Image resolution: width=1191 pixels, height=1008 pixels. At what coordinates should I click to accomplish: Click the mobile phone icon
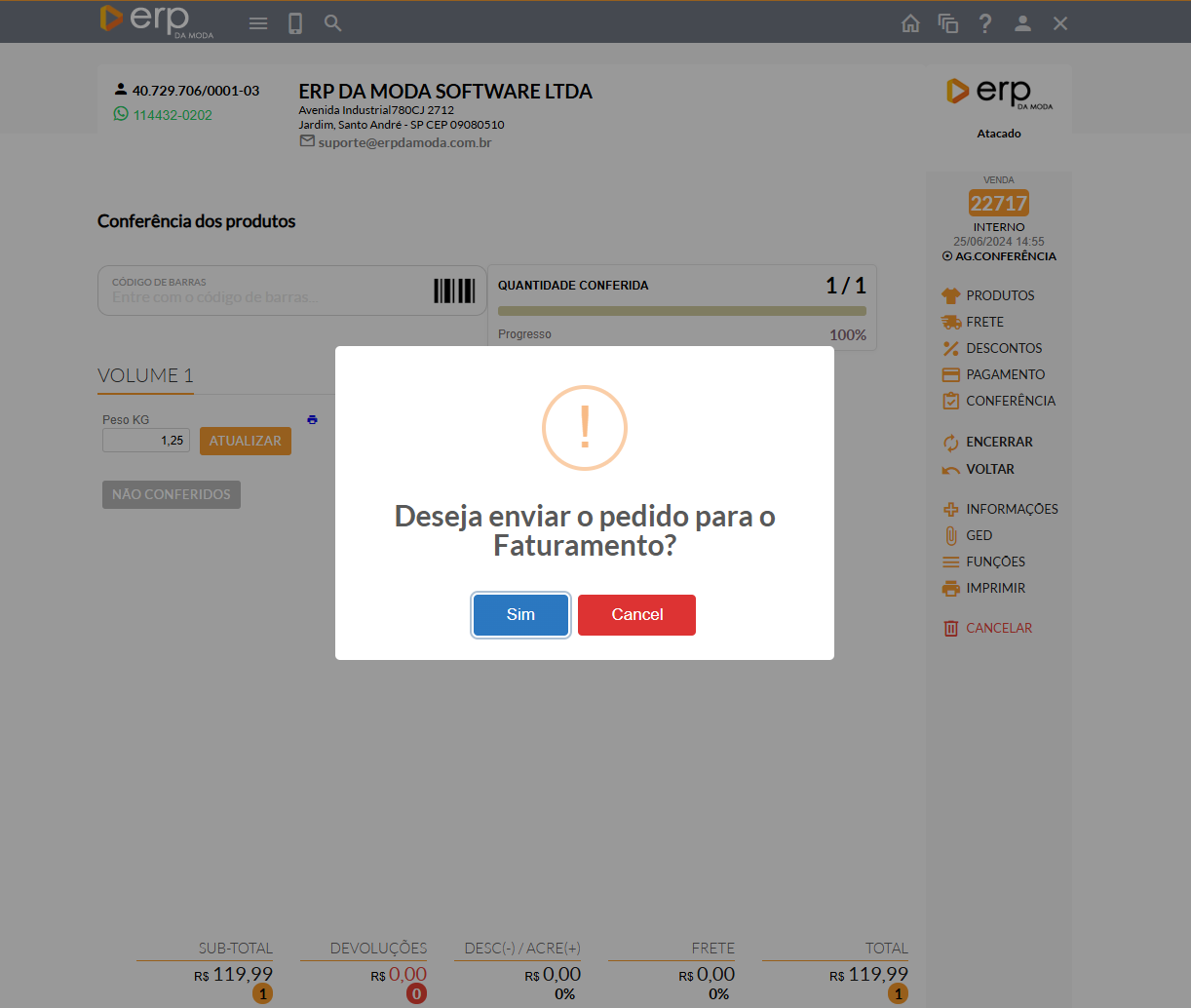tap(295, 23)
